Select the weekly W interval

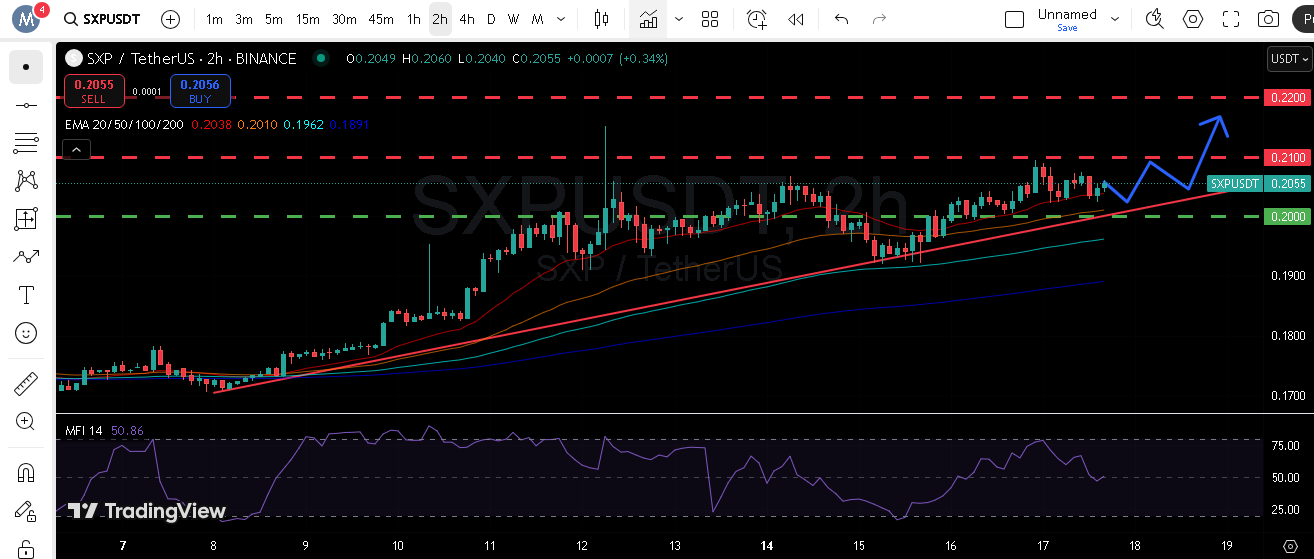click(513, 19)
